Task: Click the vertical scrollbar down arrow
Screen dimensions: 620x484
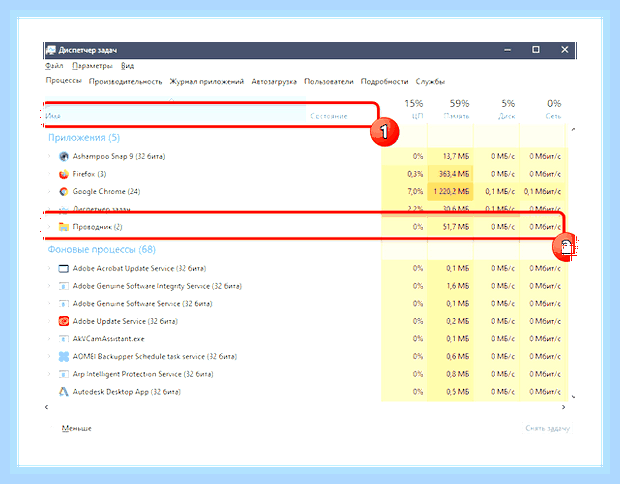Action: click(573, 397)
